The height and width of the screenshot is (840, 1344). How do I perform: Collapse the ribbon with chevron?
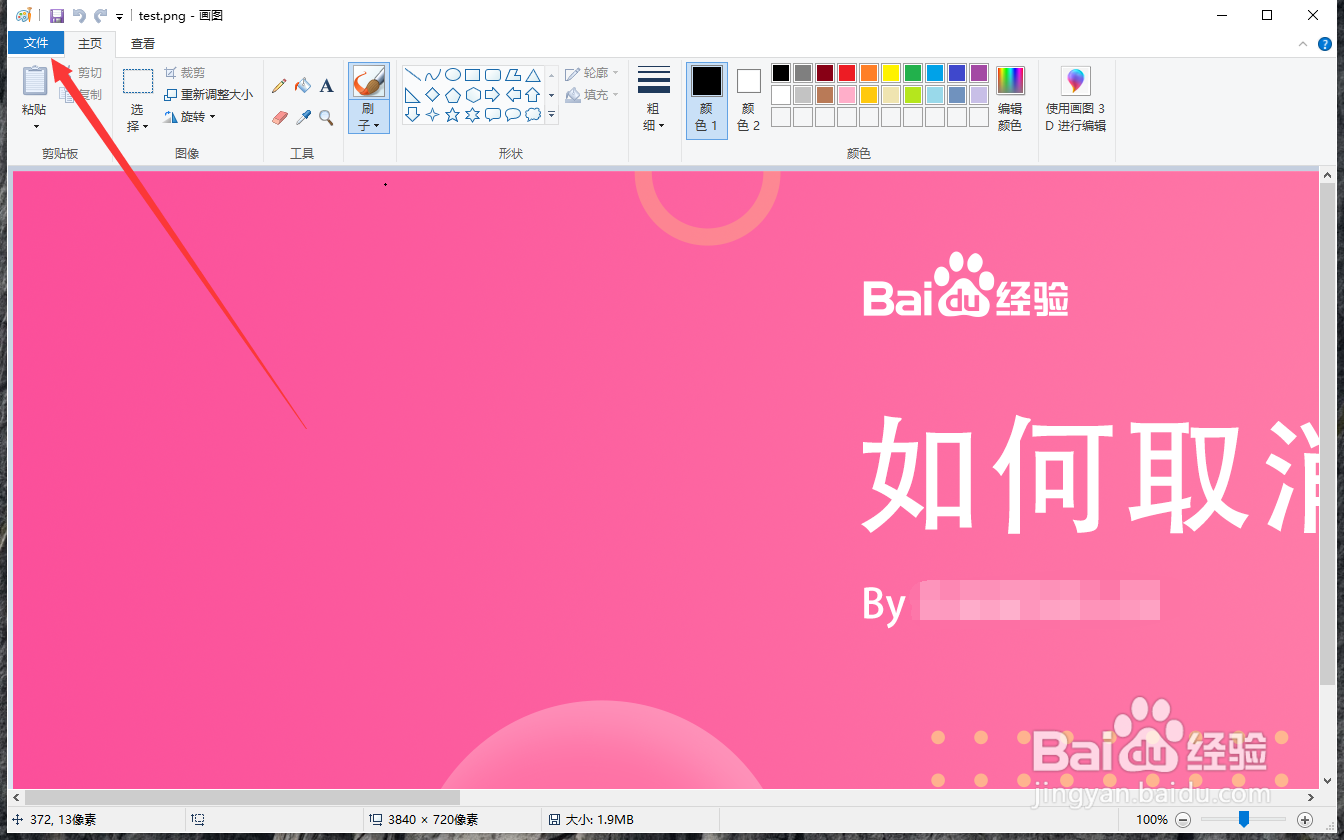[1302, 44]
